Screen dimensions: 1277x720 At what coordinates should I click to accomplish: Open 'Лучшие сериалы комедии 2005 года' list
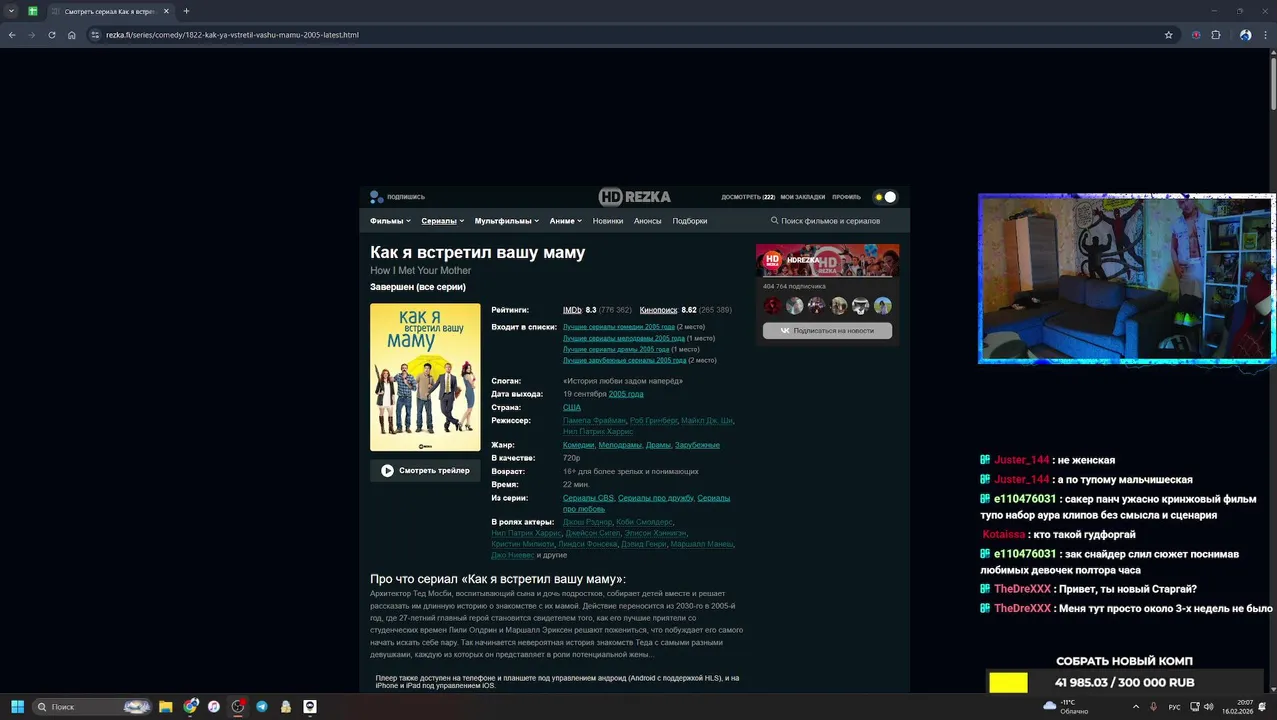(619, 327)
